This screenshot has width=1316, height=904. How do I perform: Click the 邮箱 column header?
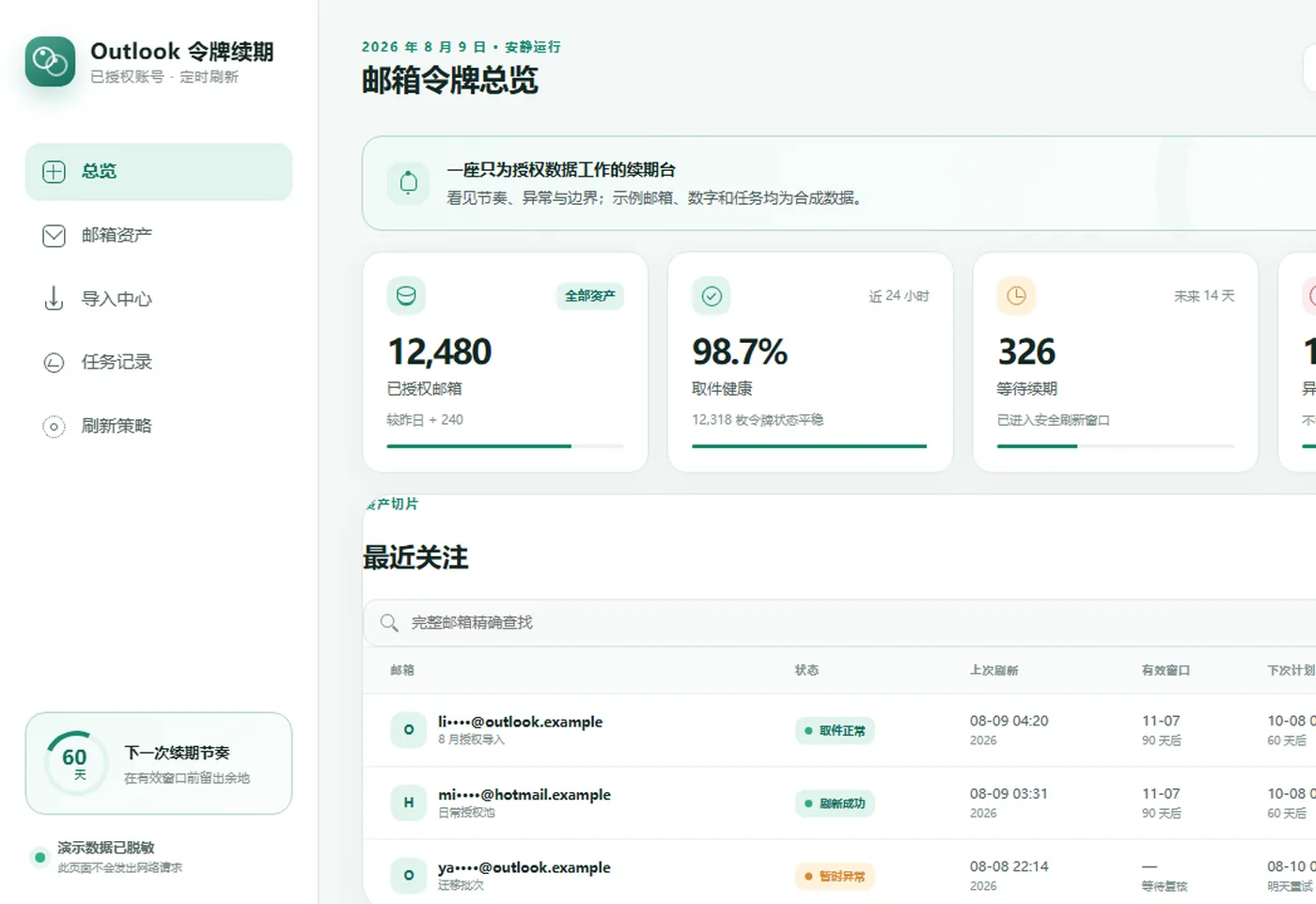(402, 670)
